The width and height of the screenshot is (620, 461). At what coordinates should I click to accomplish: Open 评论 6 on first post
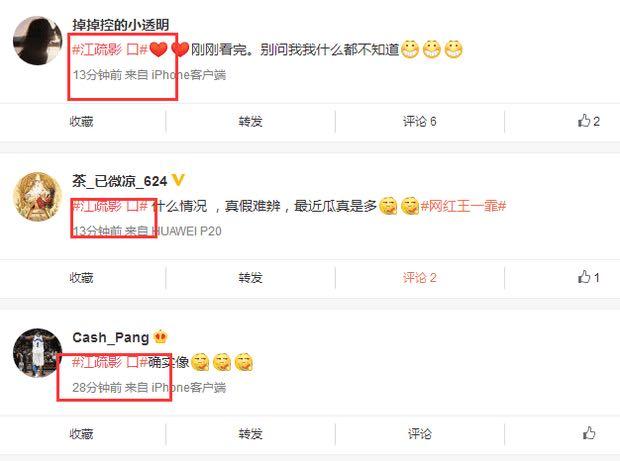pyautogui.click(x=420, y=121)
